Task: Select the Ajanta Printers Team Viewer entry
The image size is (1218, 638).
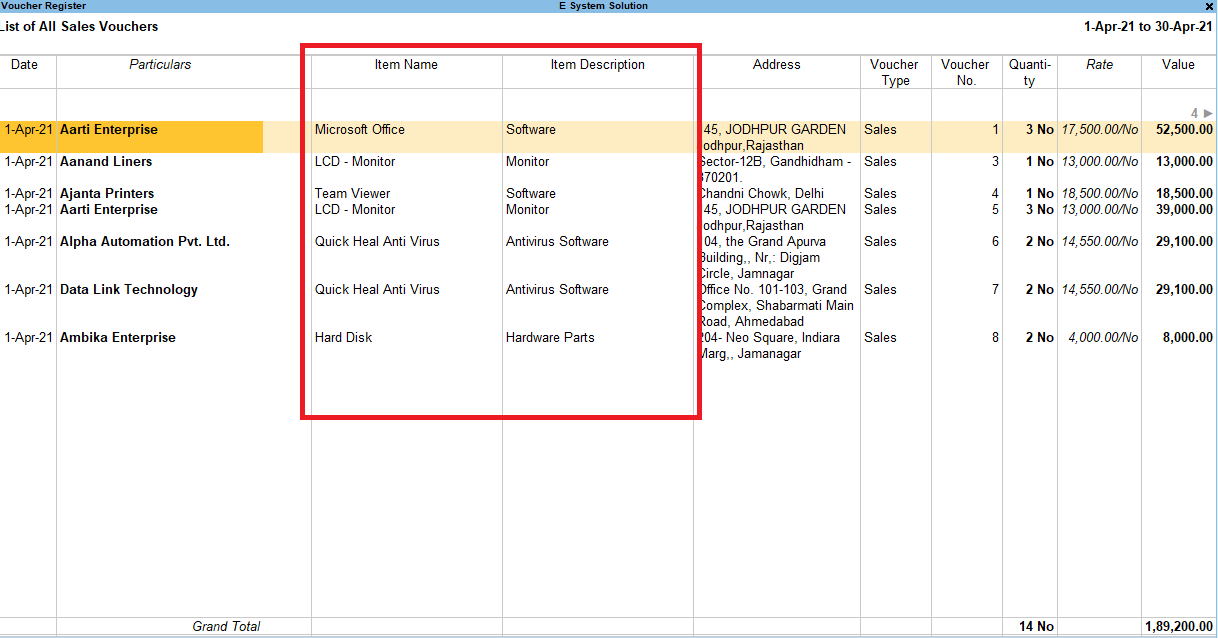Action: pyautogui.click(x=110, y=193)
